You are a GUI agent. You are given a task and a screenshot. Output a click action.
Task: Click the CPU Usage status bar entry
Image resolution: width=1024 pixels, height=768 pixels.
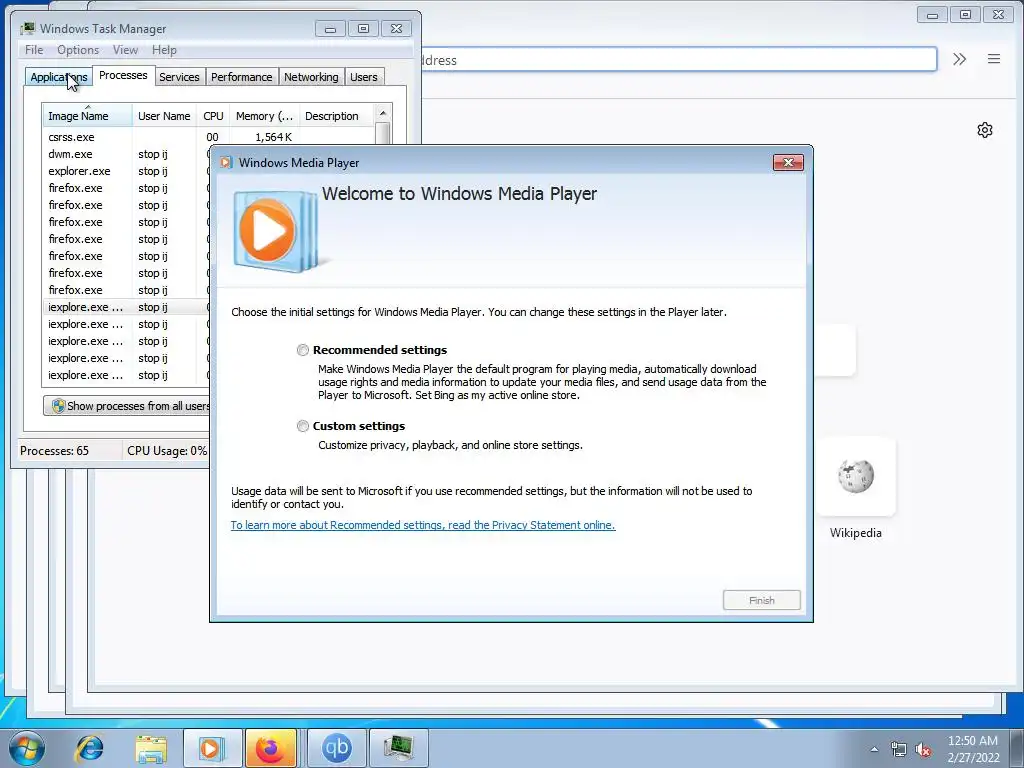tap(167, 451)
